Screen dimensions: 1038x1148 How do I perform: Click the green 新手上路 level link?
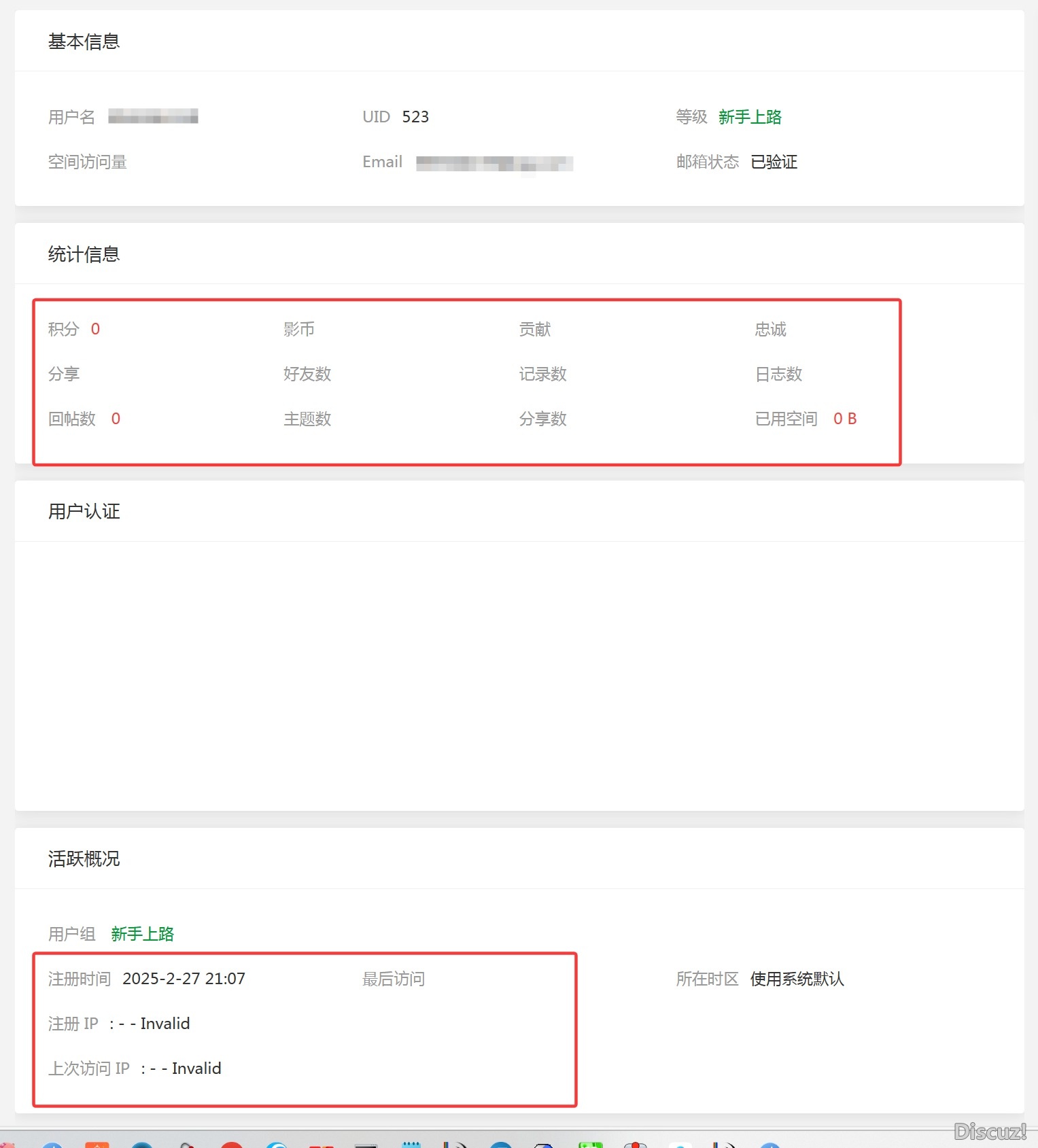[x=750, y=116]
